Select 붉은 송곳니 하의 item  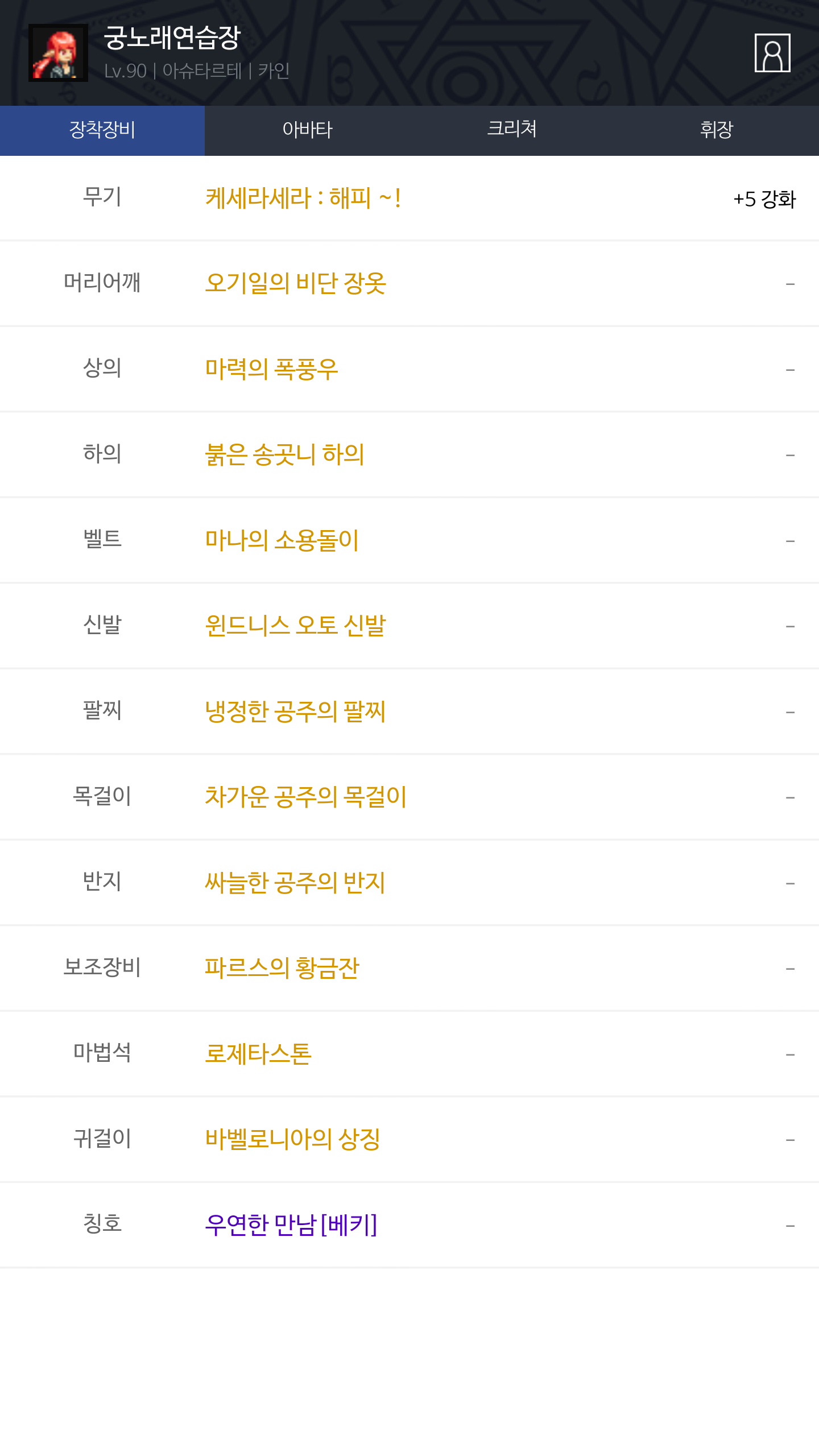pyautogui.click(x=284, y=454)
